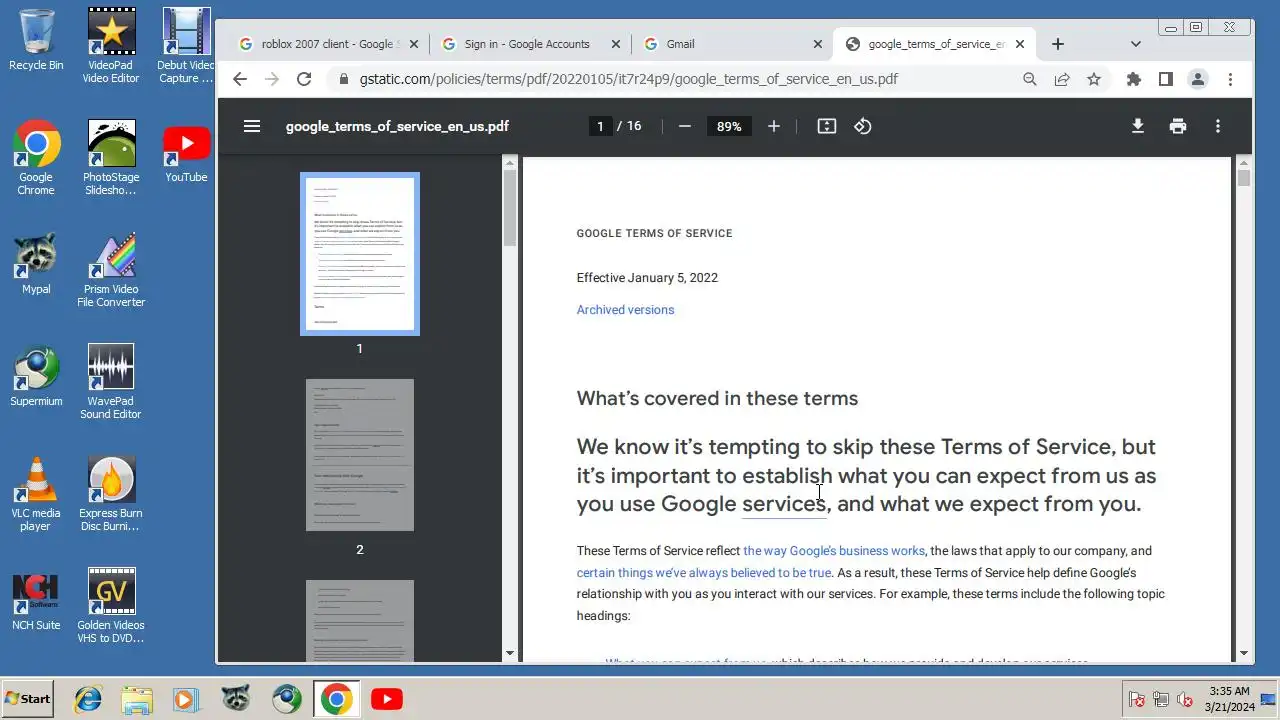Viewport: 1280px width, 720px height.
Task: Open Express Burn Disc Burning icon
Action: pos(111,494)
